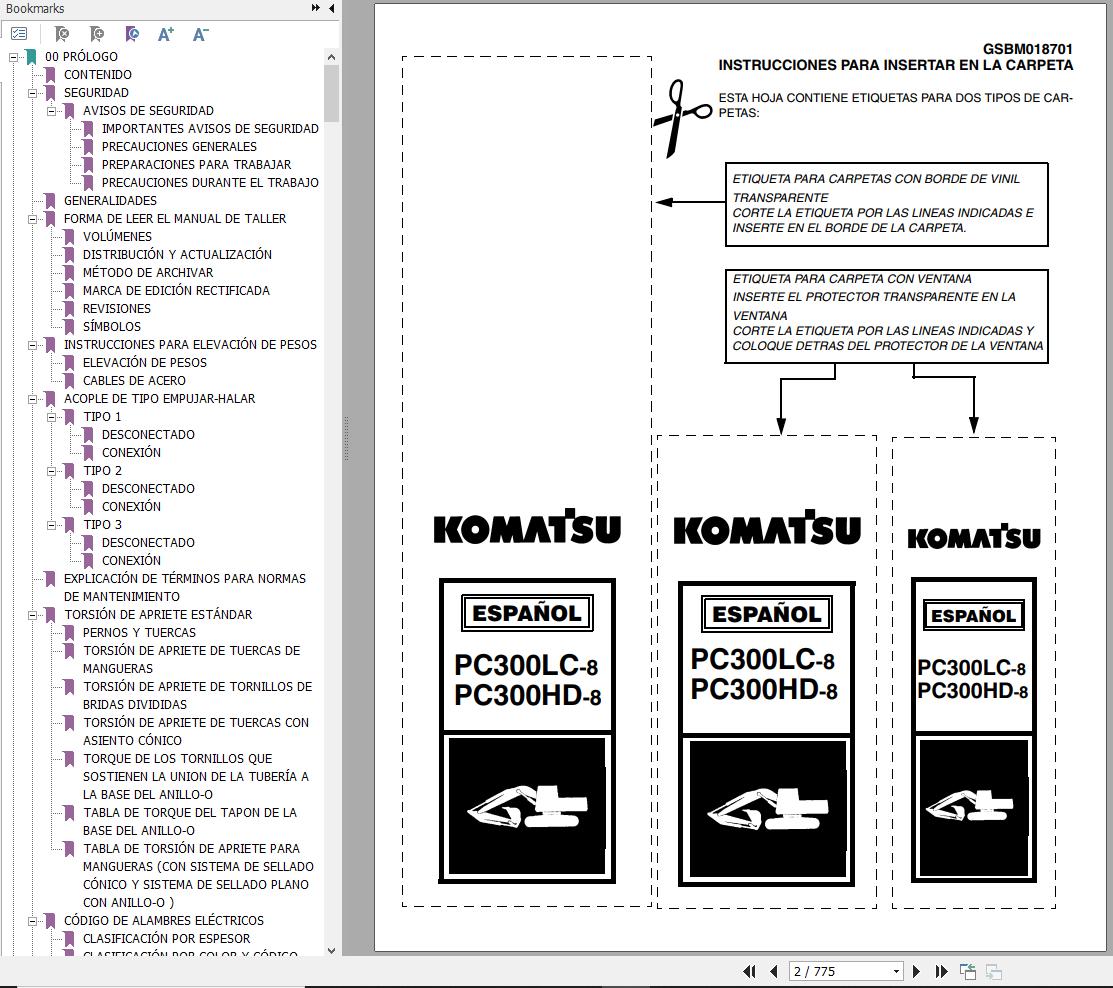Select ELEVACIÓN DE PESOS bookmark
The height and width of the screenshot is (988, 1113).
[145, 363]
